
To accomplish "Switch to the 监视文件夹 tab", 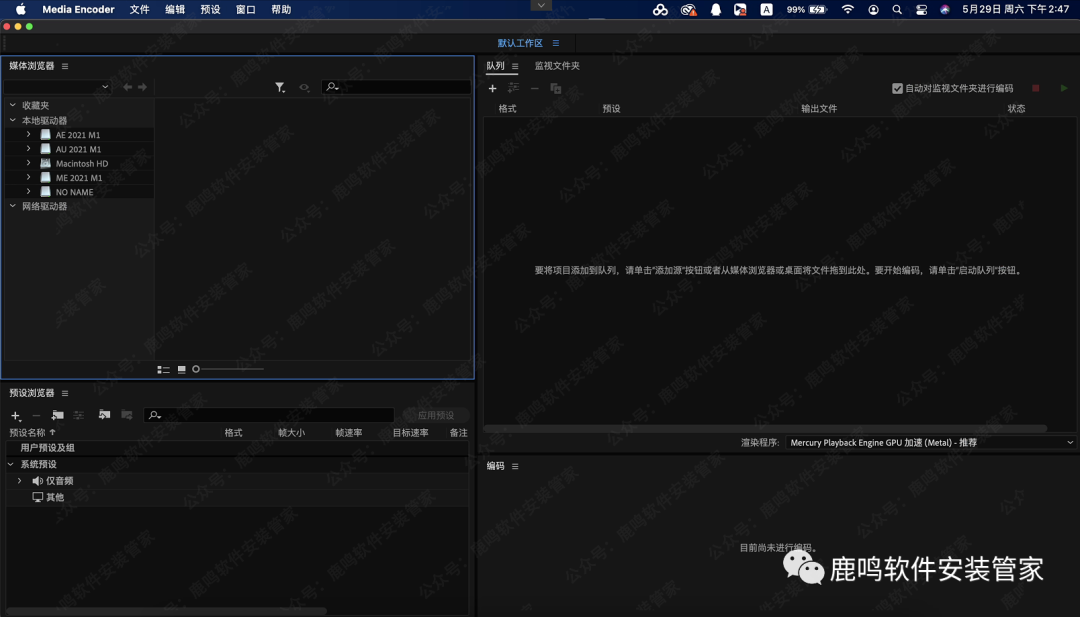I will coord(557,66).
